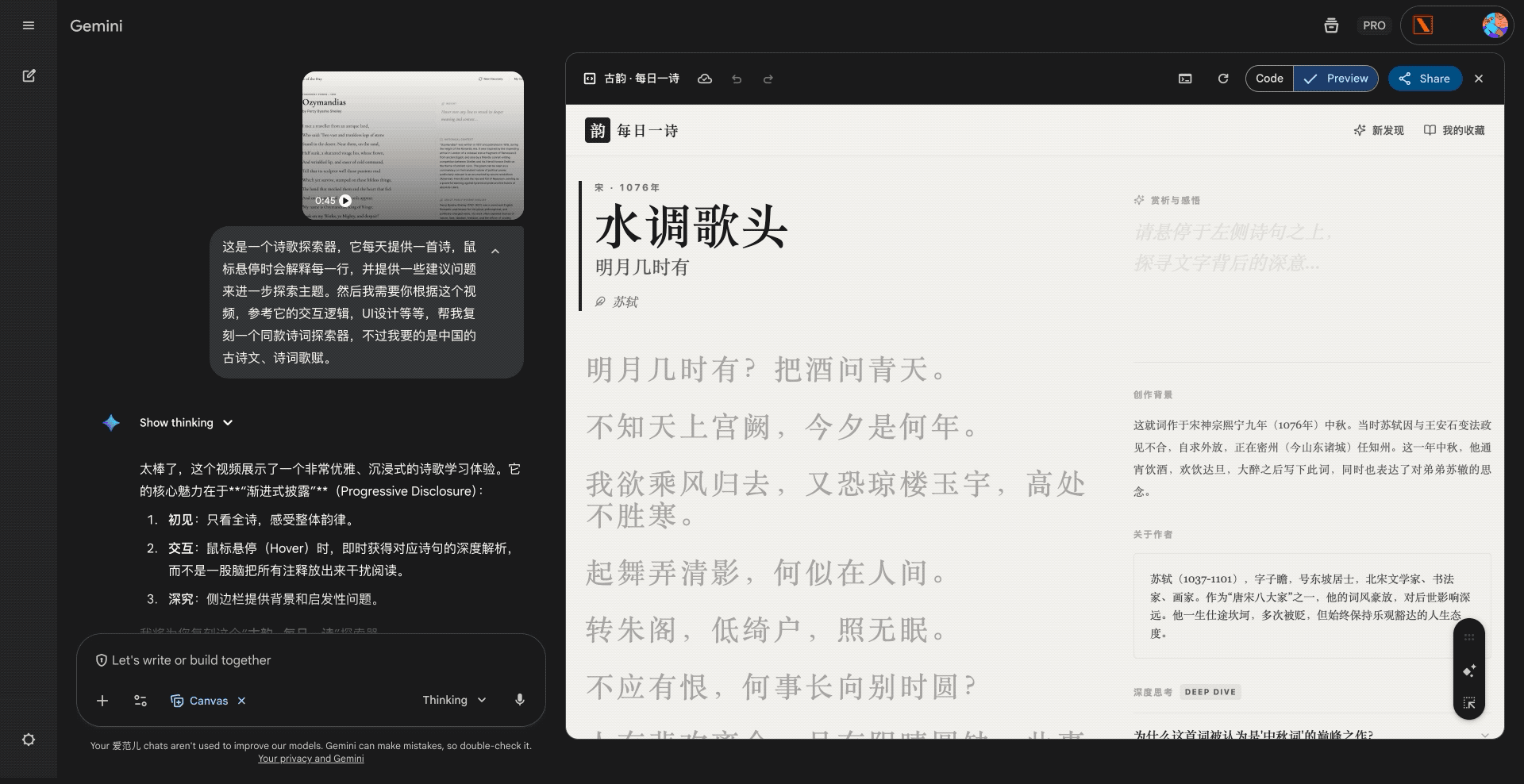Viewport: 1524px width, 784px height.
Task: Undo the last canvas change
Action: (x=737, y=79)
